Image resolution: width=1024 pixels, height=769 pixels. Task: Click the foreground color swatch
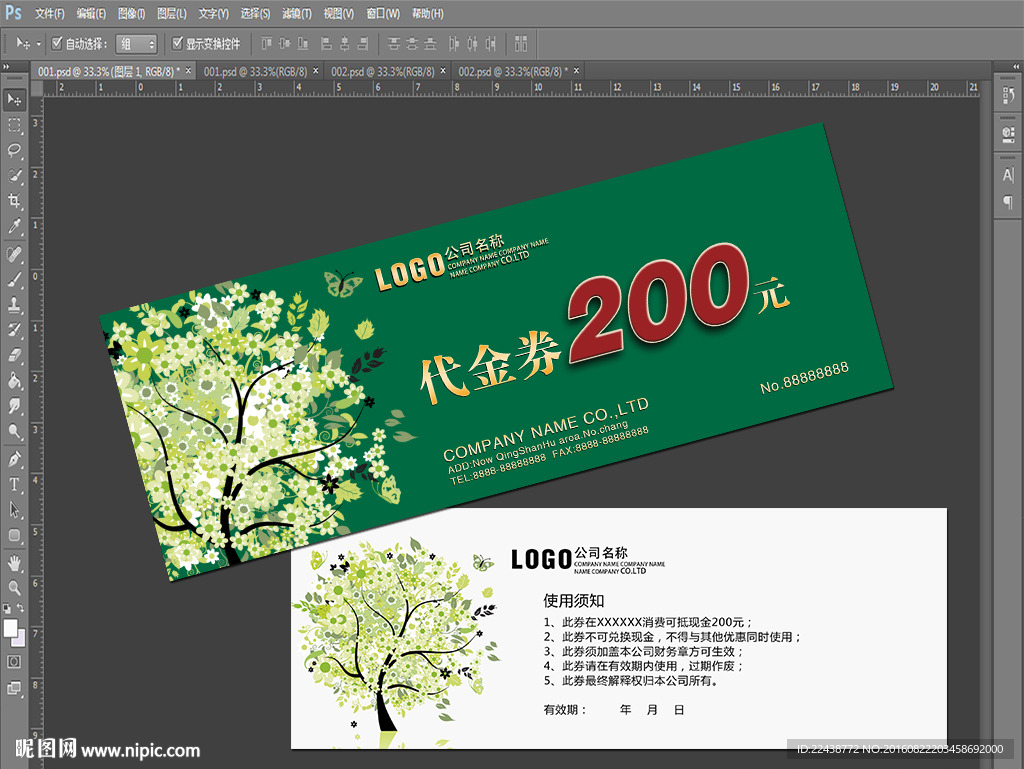[x=10, y=628]
